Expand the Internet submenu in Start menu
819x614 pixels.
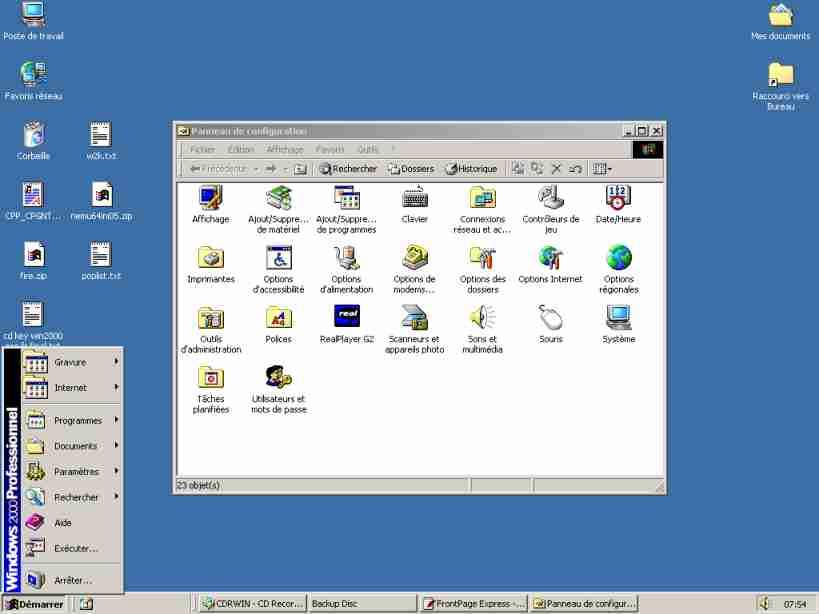point(72,388)
